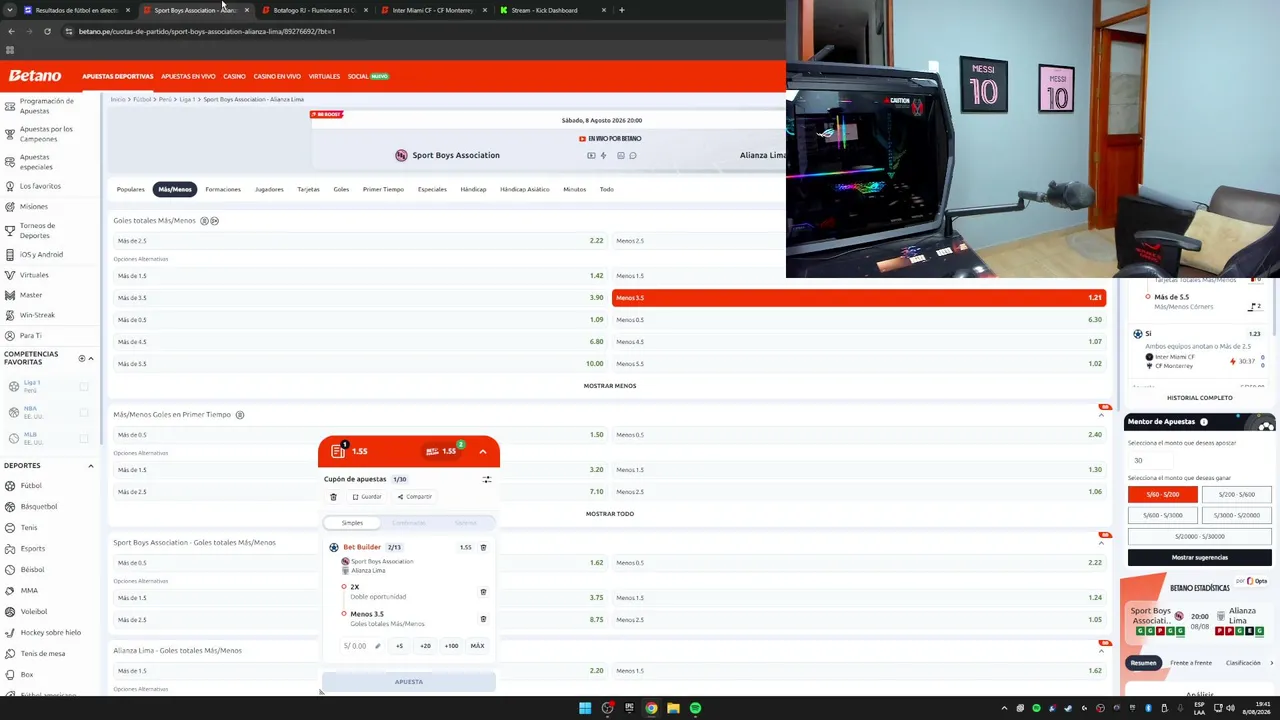This screenshot has height=720, width=1280.
Task: Reload the browser page
Action: (x=47, y=31)
